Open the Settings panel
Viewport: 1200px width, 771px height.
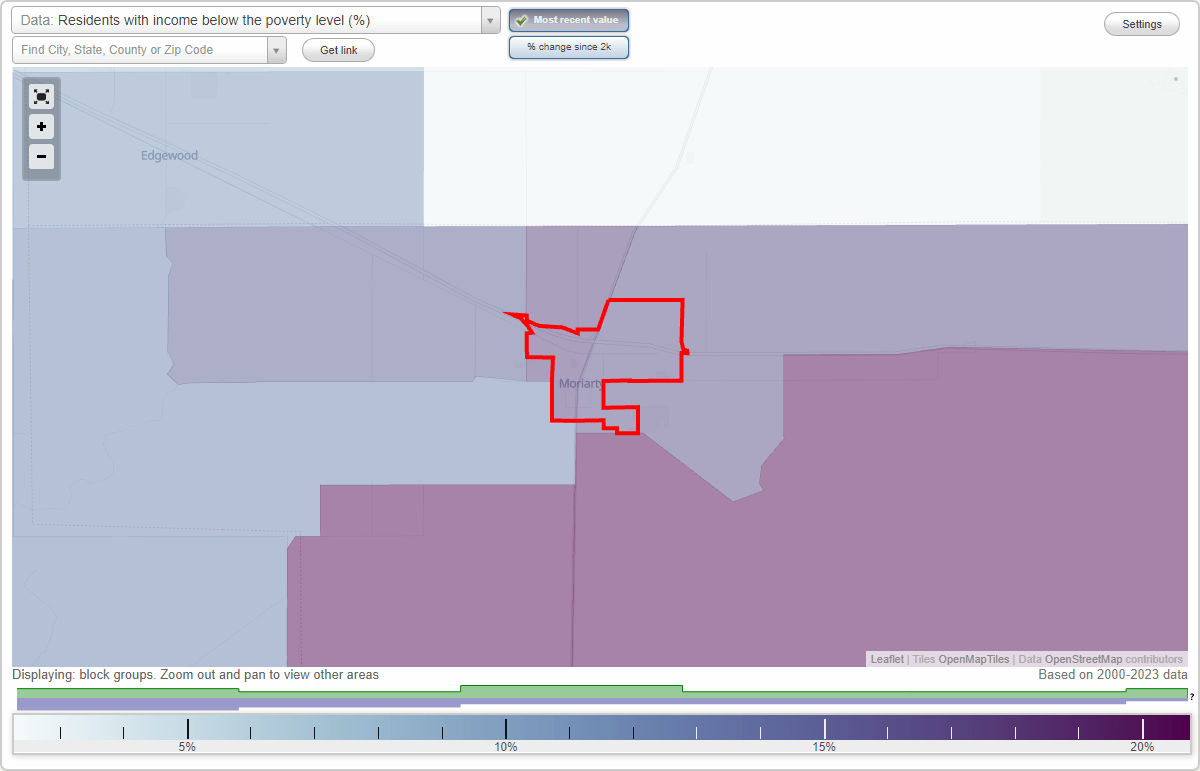(x=1141, y=23)
